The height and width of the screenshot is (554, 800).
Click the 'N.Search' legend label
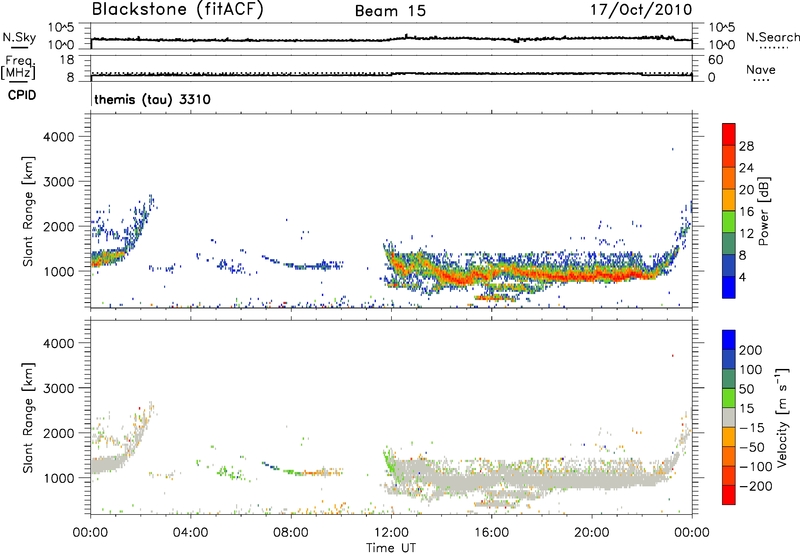[772, 37]
